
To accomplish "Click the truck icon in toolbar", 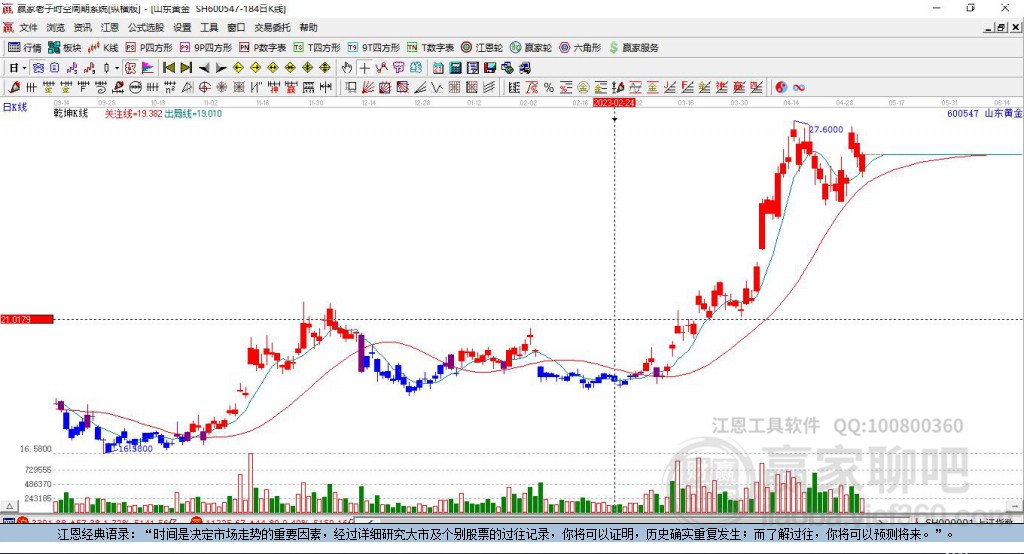I will click(x=524, y=68).
